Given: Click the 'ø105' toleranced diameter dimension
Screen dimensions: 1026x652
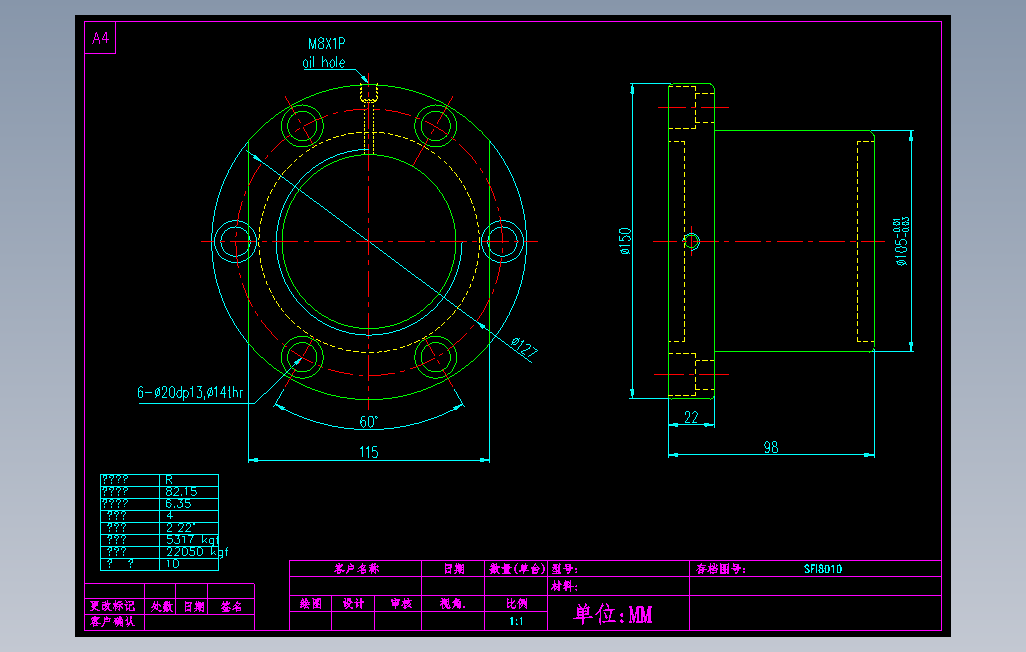Looking at the screenshot, I should click(x=901, y=242).
